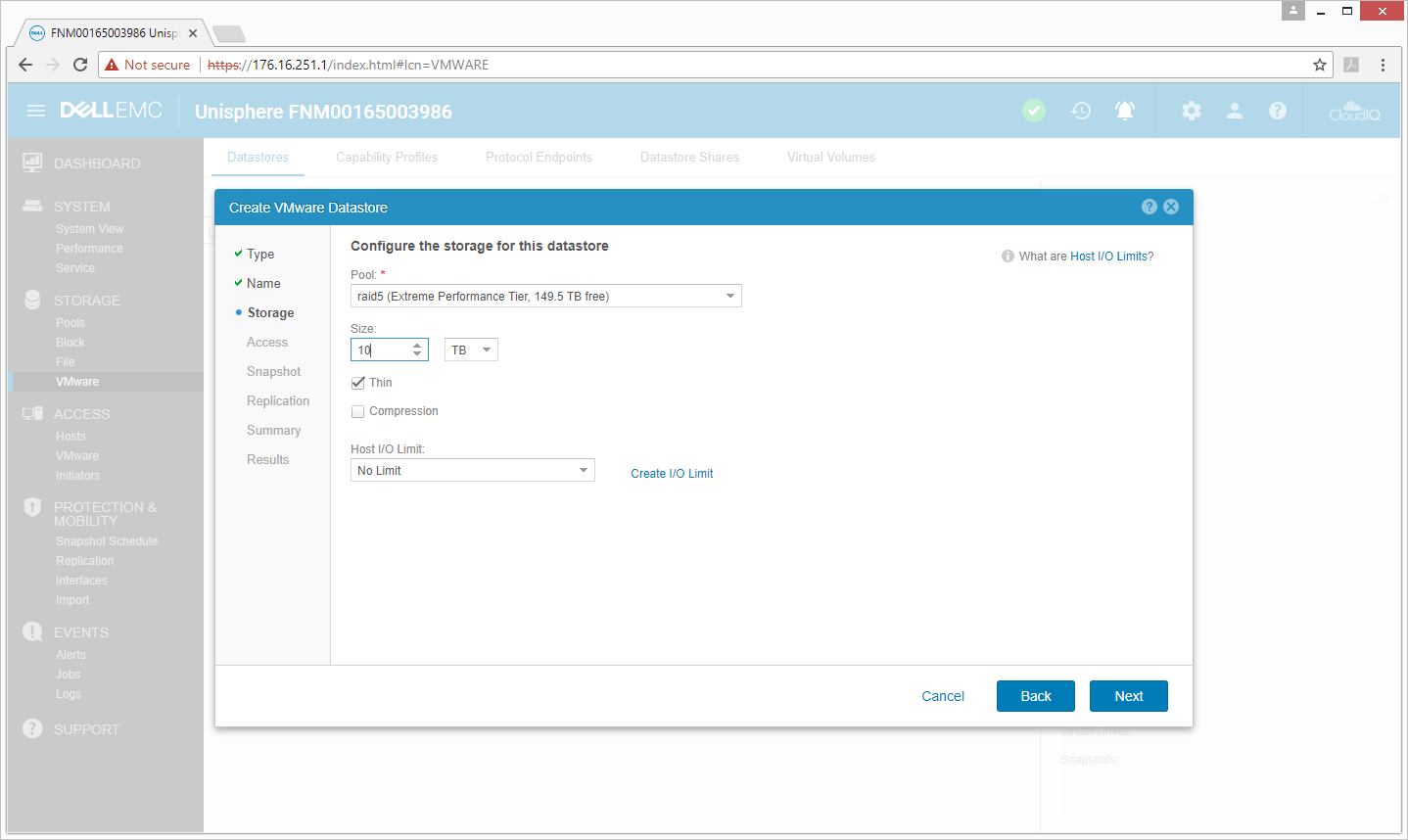Click the Dell EMC logo
Image resolution: width=1408 pixels, height=840 pixels.
coord(111,111)
